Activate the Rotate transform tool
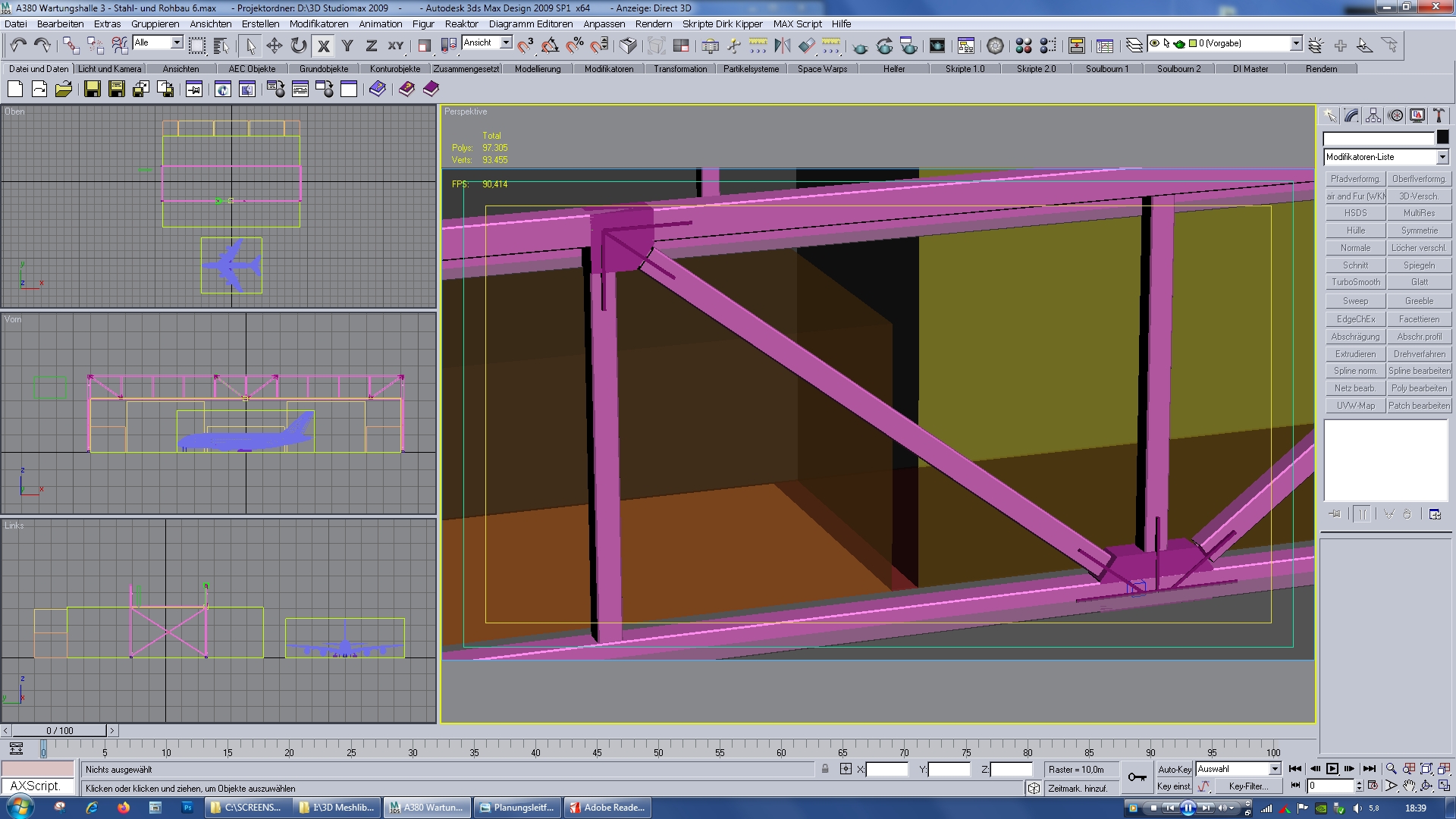Screen dimensions: 1456x819 click(298, 45)
